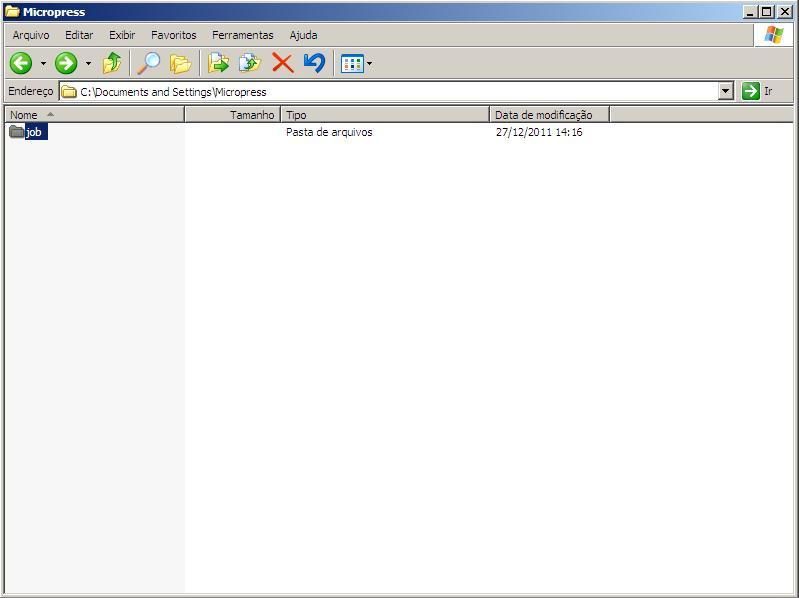Open the Arquivo menu
Viewport: 799px width, 598px height.
(31, 35)
